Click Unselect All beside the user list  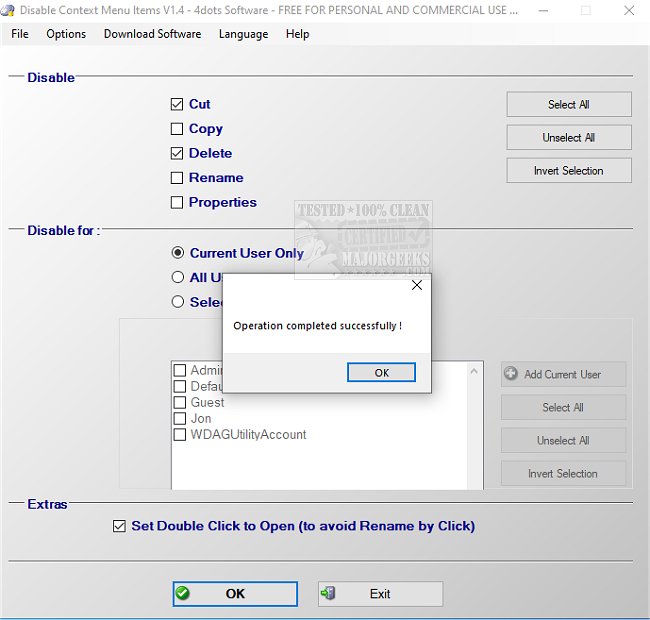click(x=563, y=440)
